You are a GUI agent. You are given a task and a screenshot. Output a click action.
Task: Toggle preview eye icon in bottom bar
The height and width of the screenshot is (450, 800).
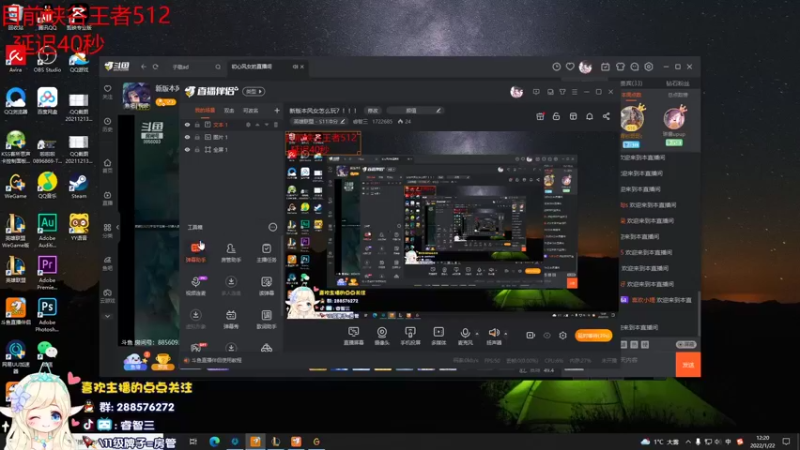pyautogui.click(x=547, y=335)
